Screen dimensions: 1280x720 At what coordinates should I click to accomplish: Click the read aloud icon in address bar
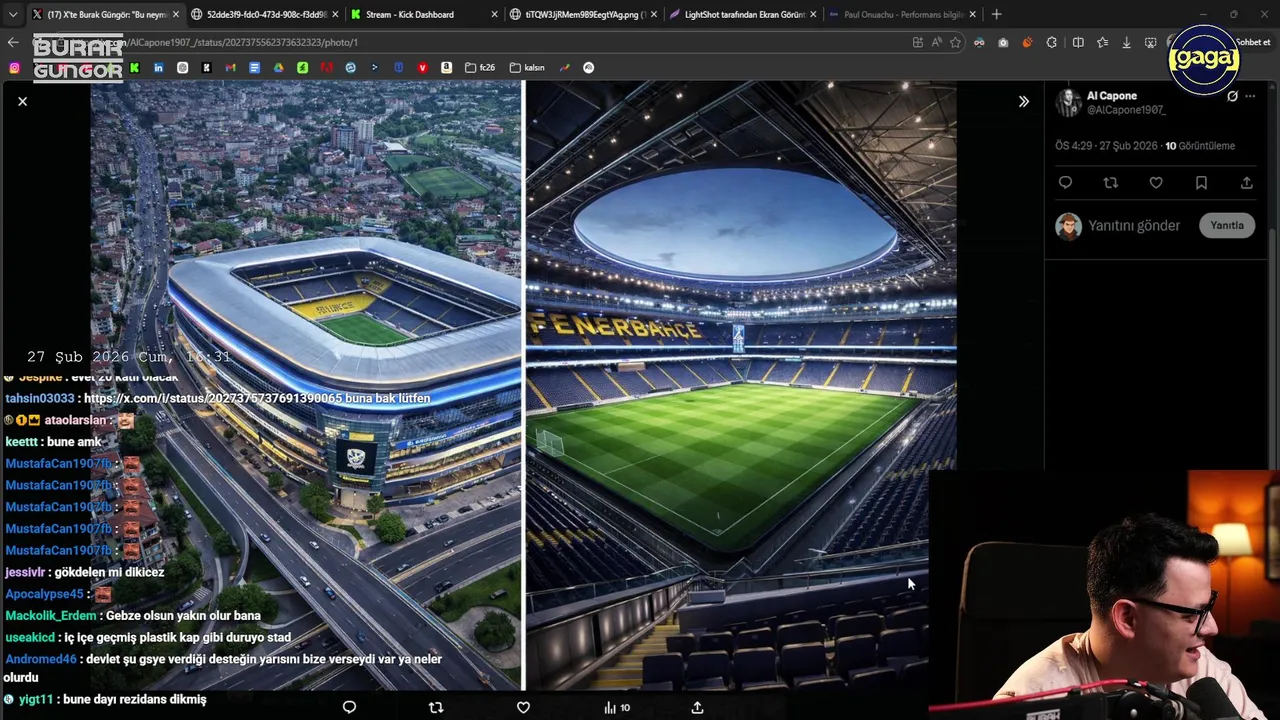click(x=936, y=42)
